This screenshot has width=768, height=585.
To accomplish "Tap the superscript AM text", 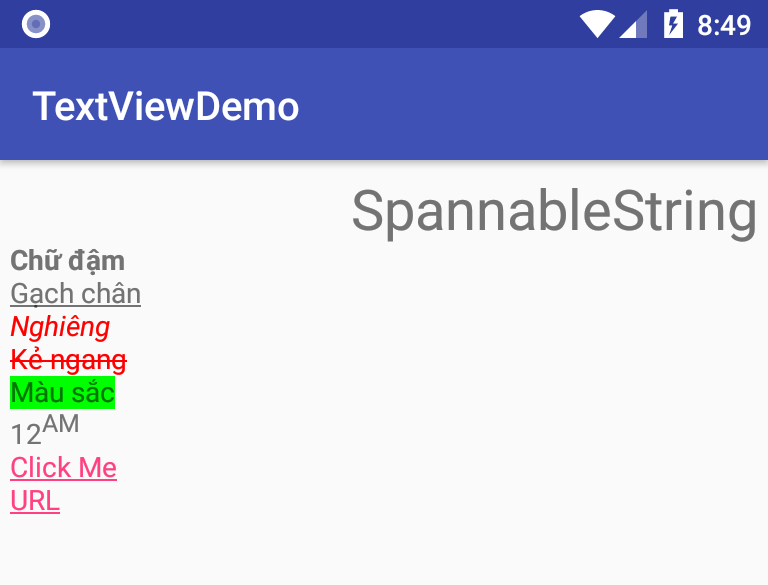I will 61,424.
